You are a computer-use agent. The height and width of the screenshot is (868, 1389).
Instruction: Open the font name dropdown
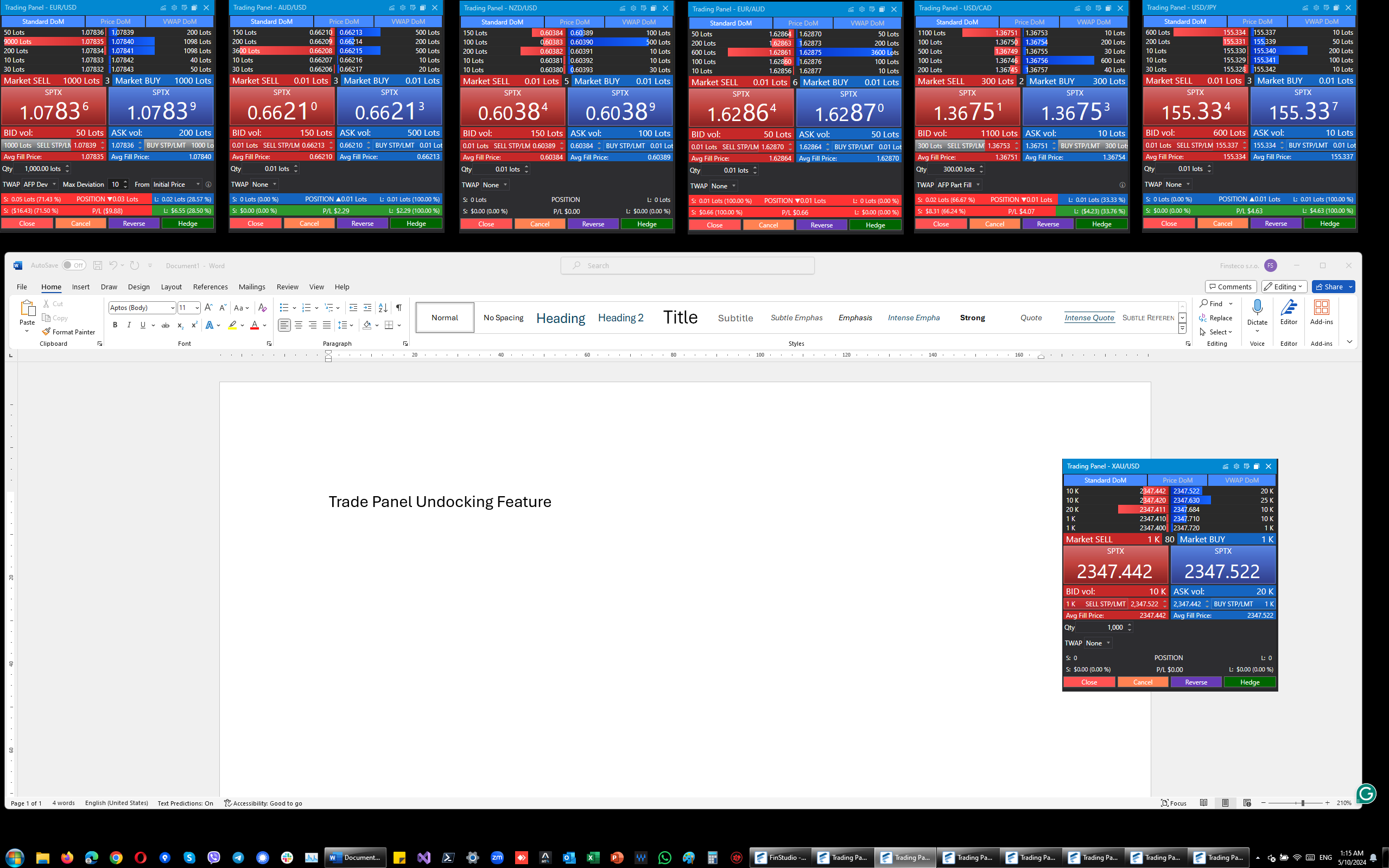point(172,308)
